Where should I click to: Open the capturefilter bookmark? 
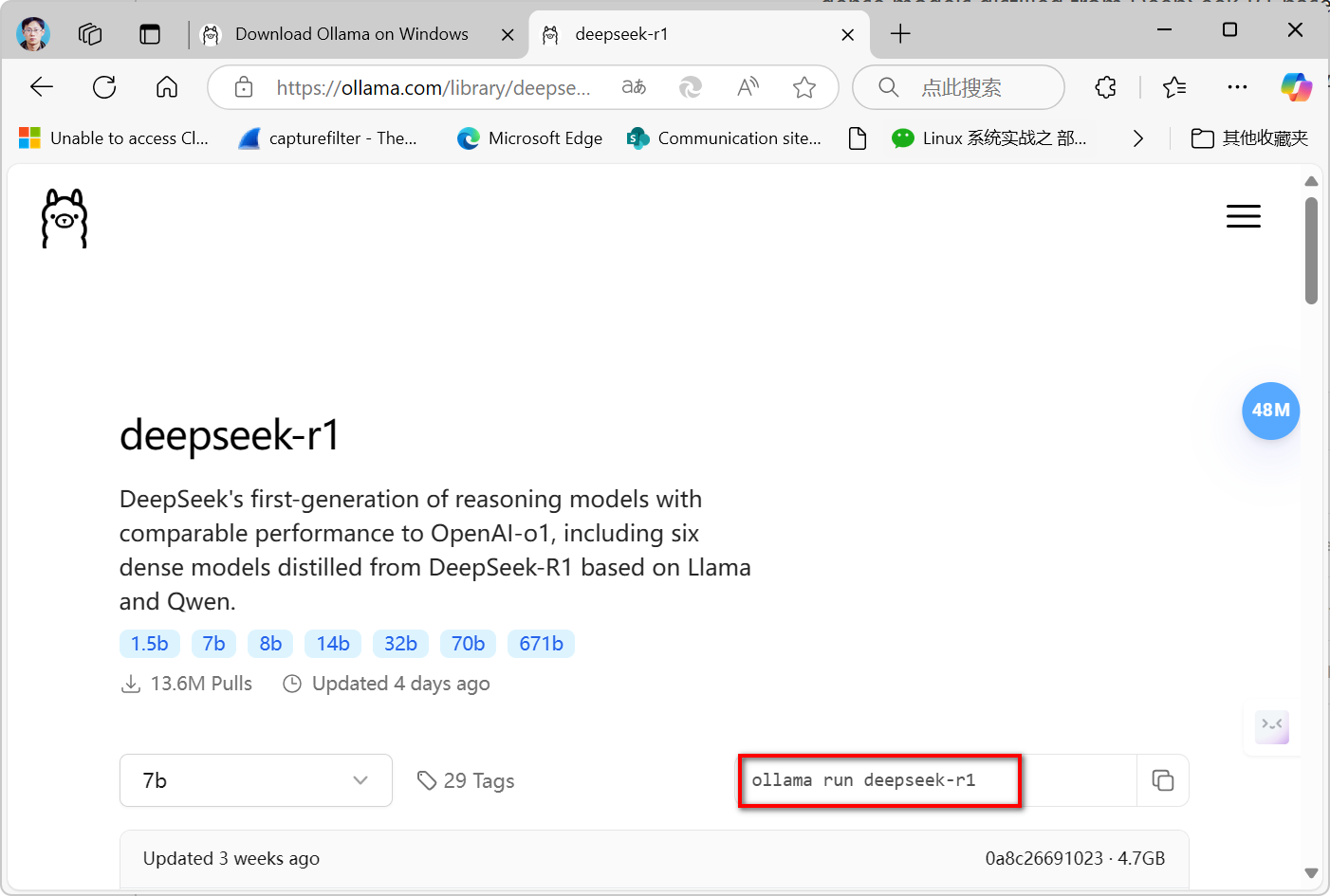click(327, 138)
